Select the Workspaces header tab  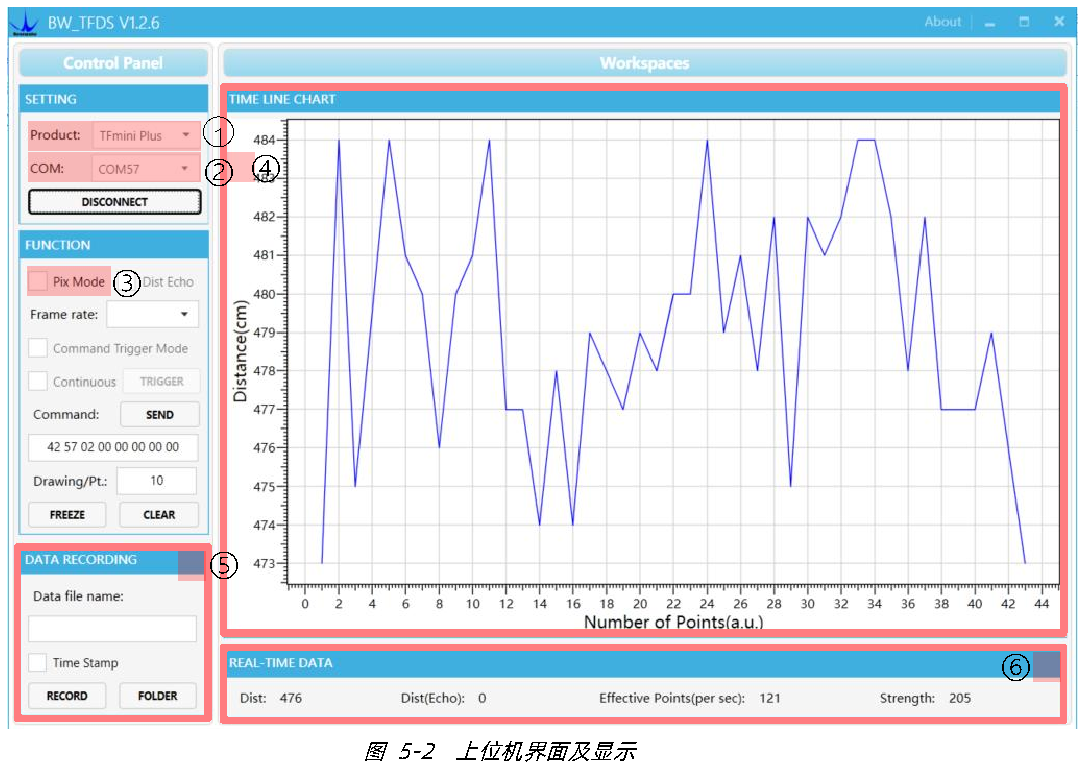coord(644,63)
